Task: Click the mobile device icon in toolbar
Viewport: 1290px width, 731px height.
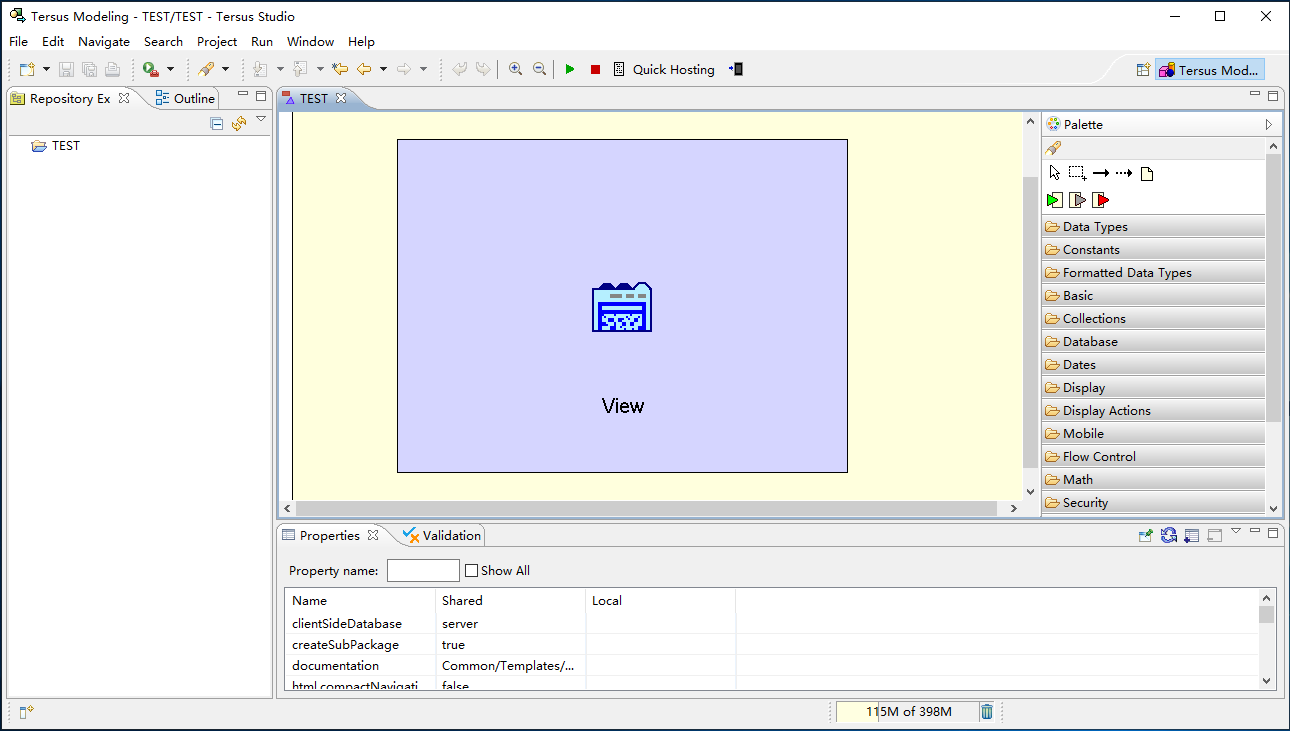Action: click(x=736, y=69)
